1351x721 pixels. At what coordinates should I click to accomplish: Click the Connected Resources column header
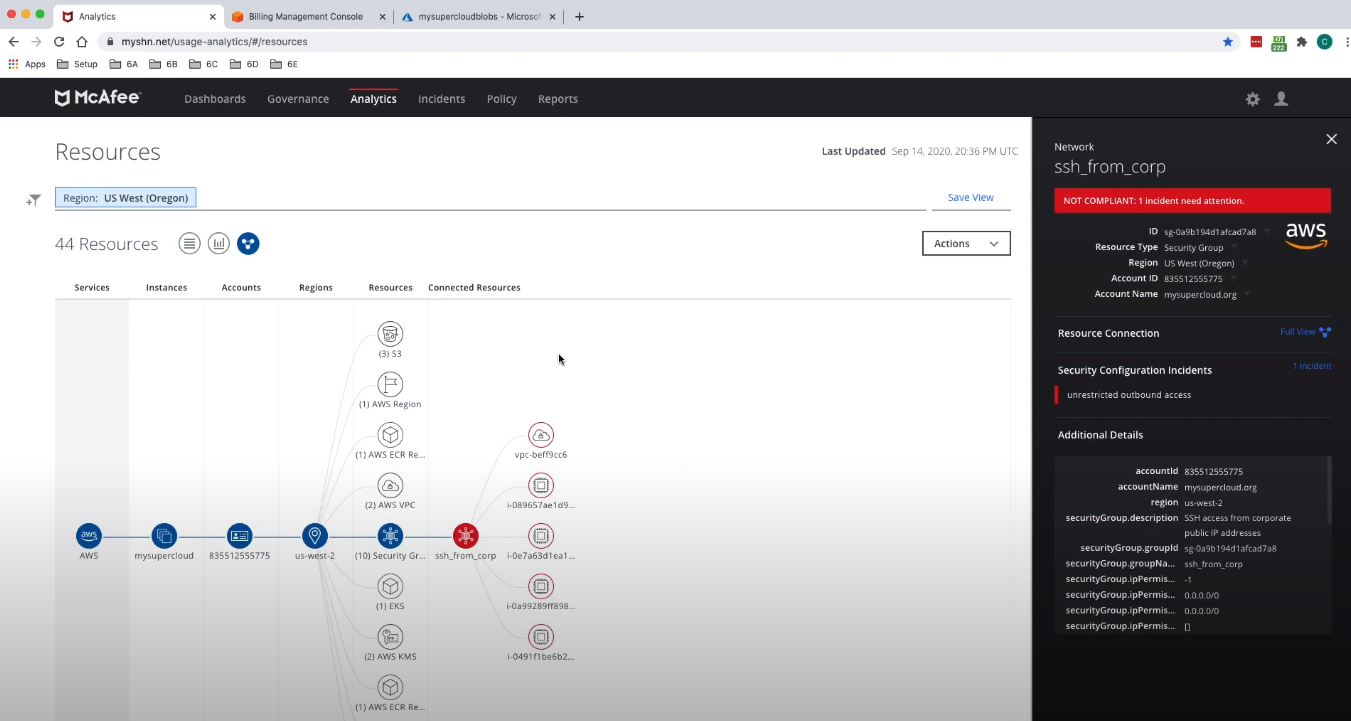tap(474, 288)
